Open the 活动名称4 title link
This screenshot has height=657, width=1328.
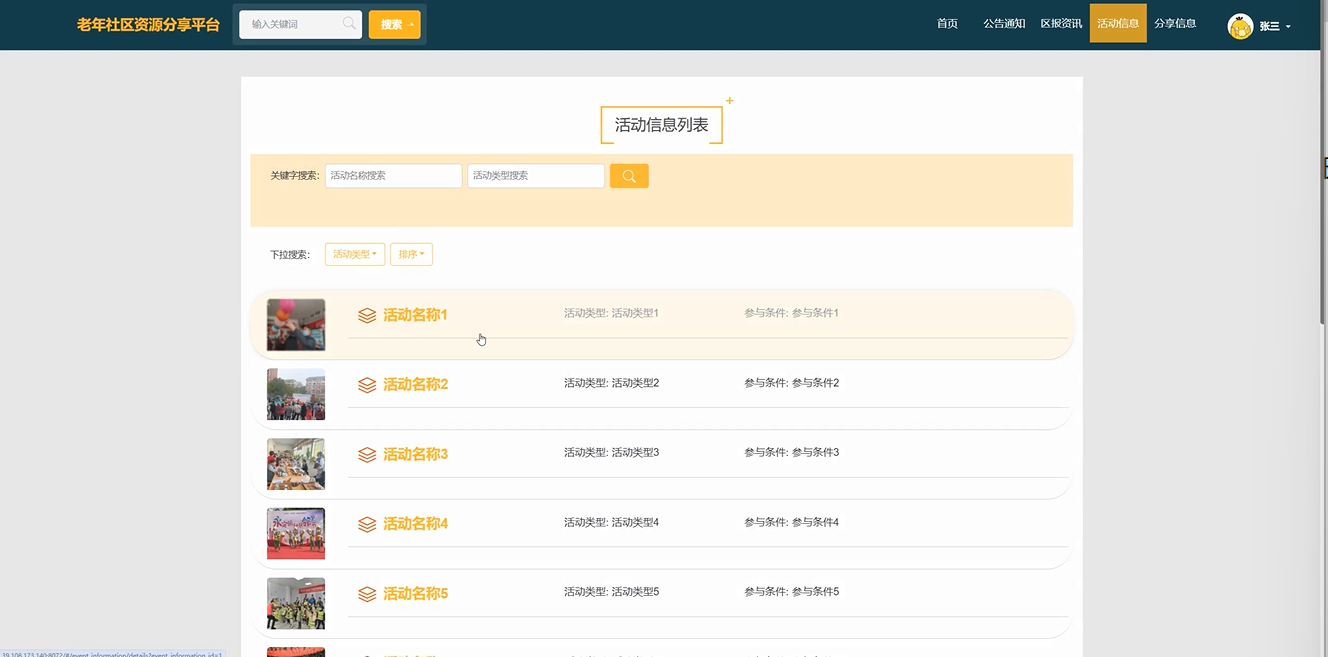tap(415, 523)
